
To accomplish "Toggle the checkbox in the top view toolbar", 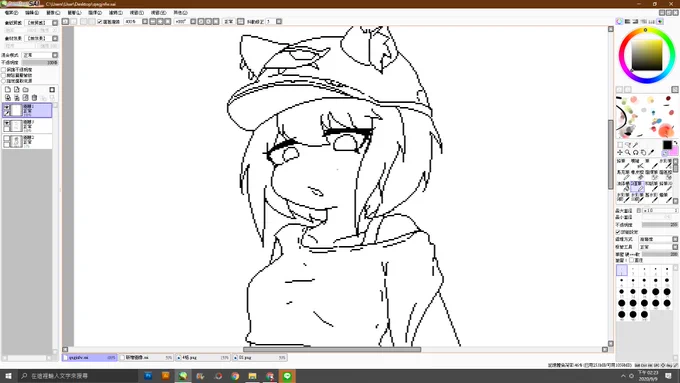I will click(100, 21).
